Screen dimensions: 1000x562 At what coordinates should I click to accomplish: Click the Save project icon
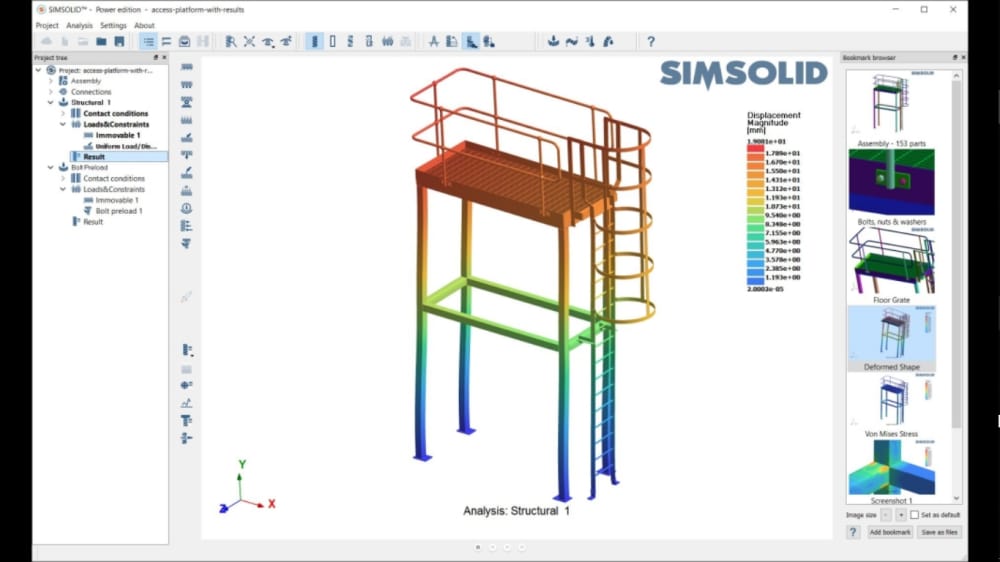(119, 41)
